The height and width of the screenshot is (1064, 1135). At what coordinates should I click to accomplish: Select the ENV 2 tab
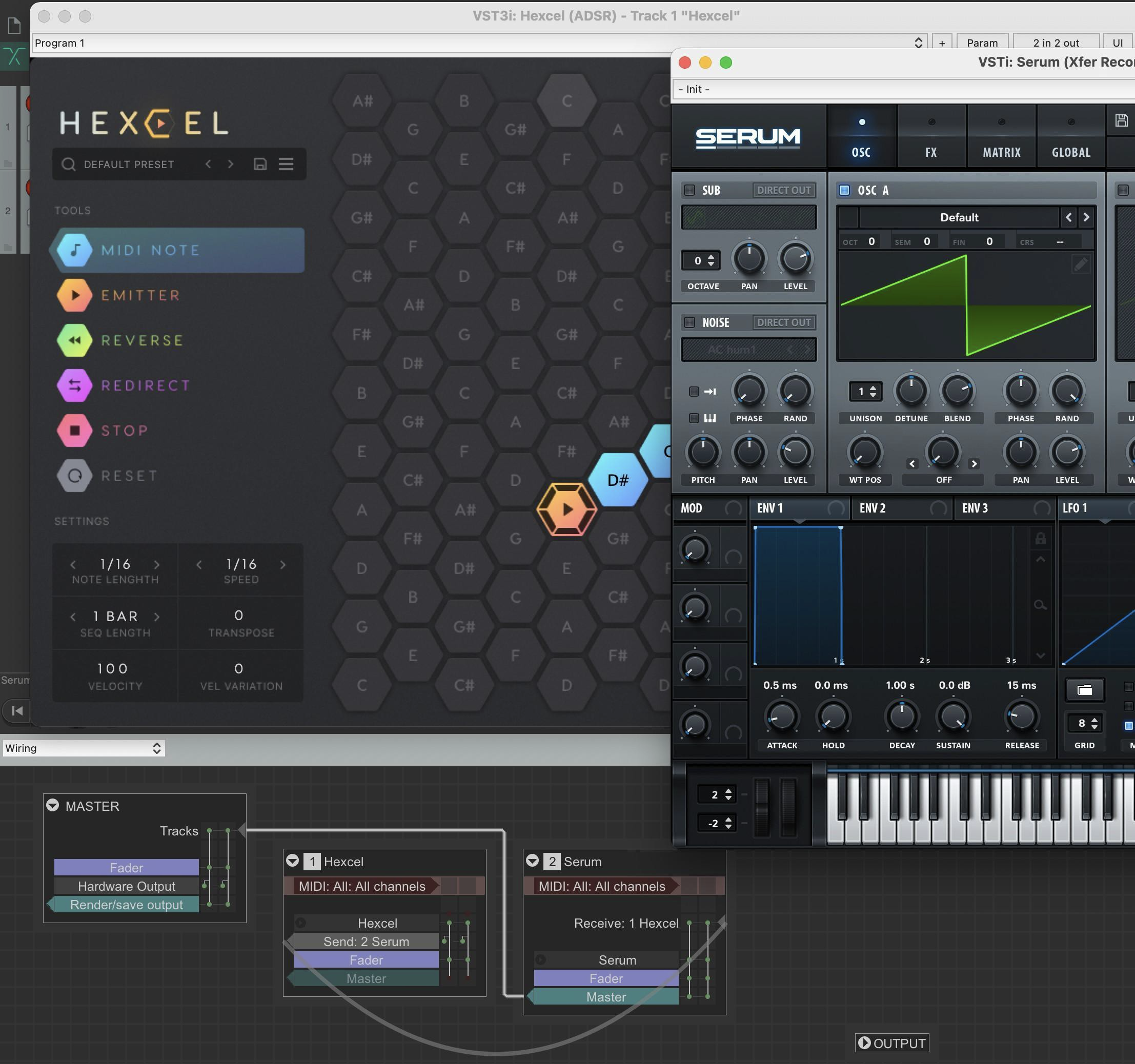click(x=902, y=508)
